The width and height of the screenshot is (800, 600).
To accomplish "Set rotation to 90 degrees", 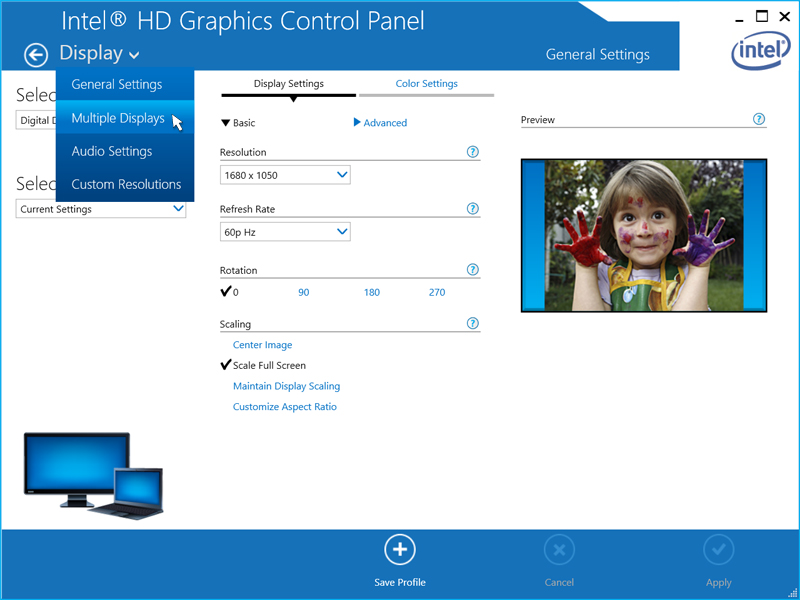I will (304, 292).
